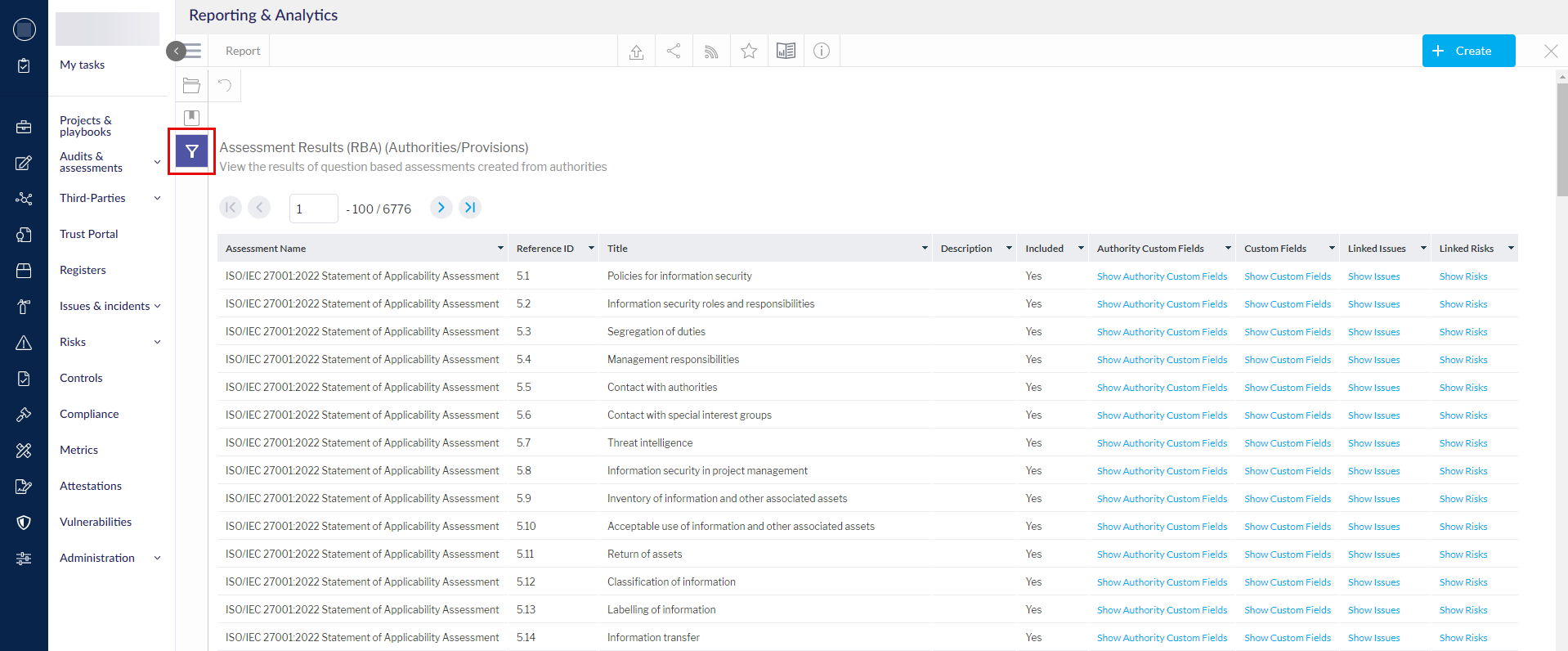
Task: Go to Projects & playbooks
Action: (x=85, y=126)
